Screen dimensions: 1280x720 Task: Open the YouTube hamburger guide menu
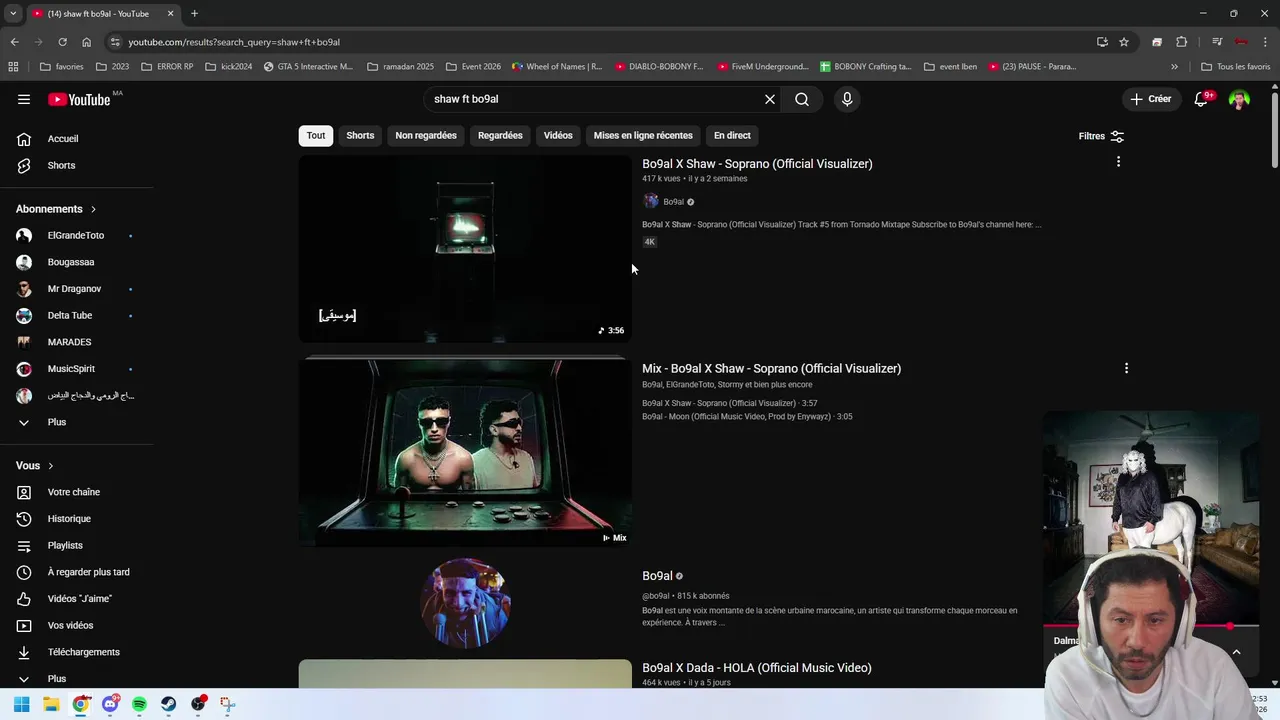click(x=24, y=99)
